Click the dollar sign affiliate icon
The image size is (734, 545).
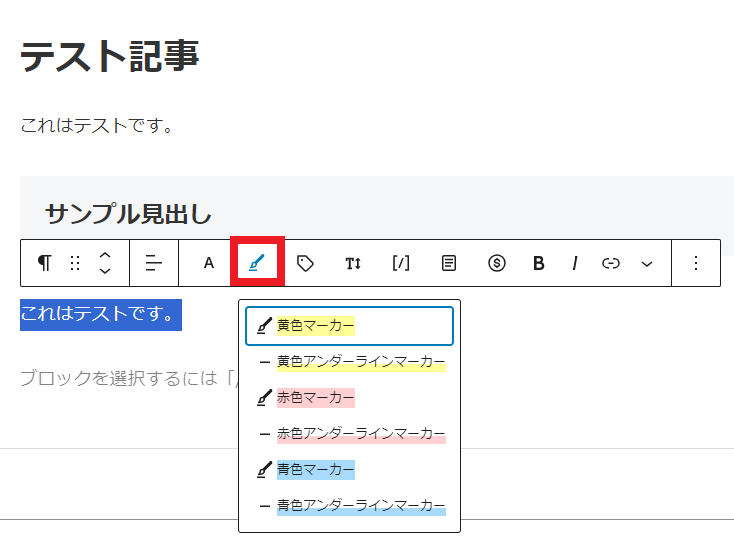[x=497, y=263]
